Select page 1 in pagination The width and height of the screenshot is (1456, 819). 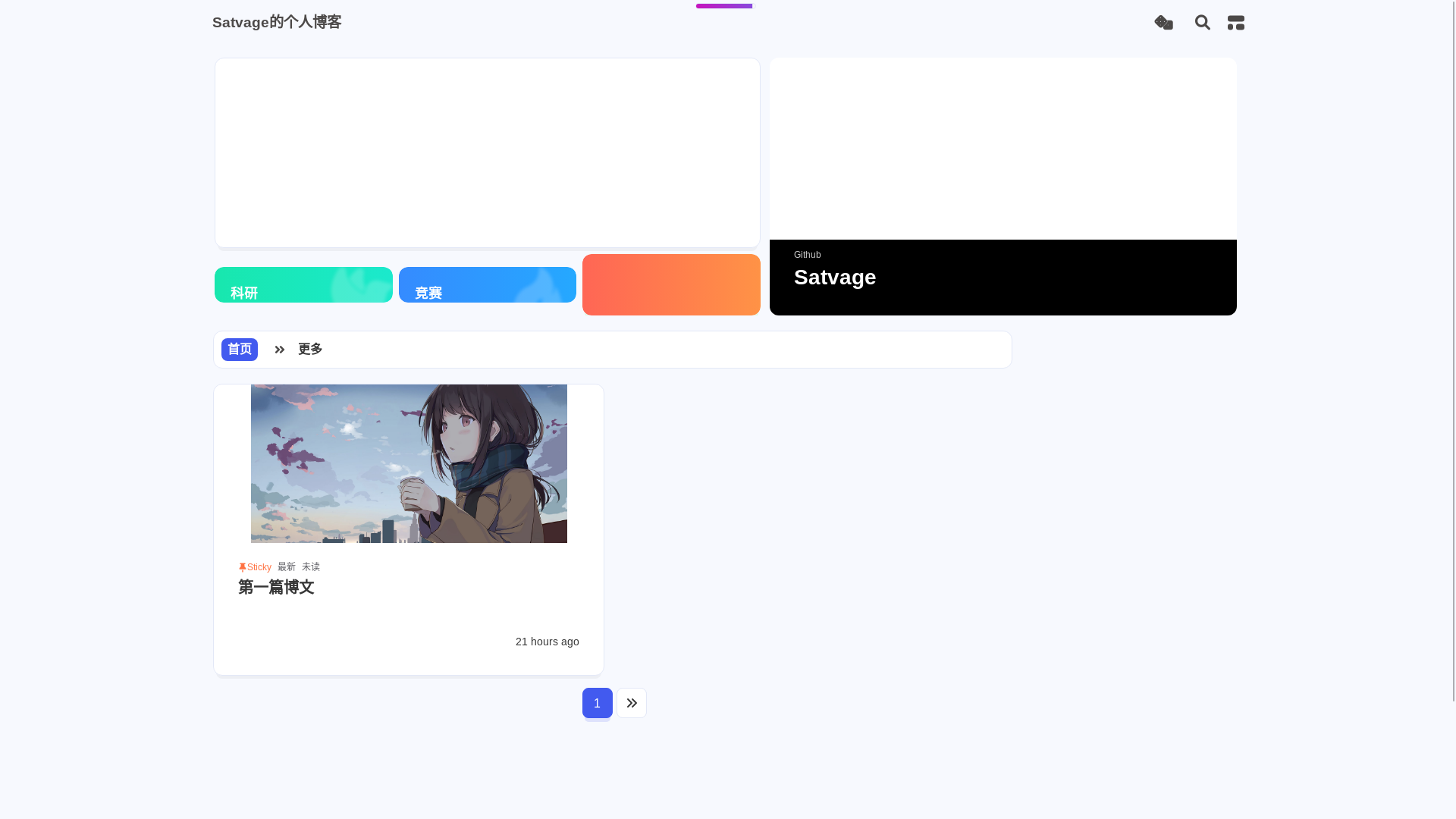pyautogui.click(x=598, y=703)
